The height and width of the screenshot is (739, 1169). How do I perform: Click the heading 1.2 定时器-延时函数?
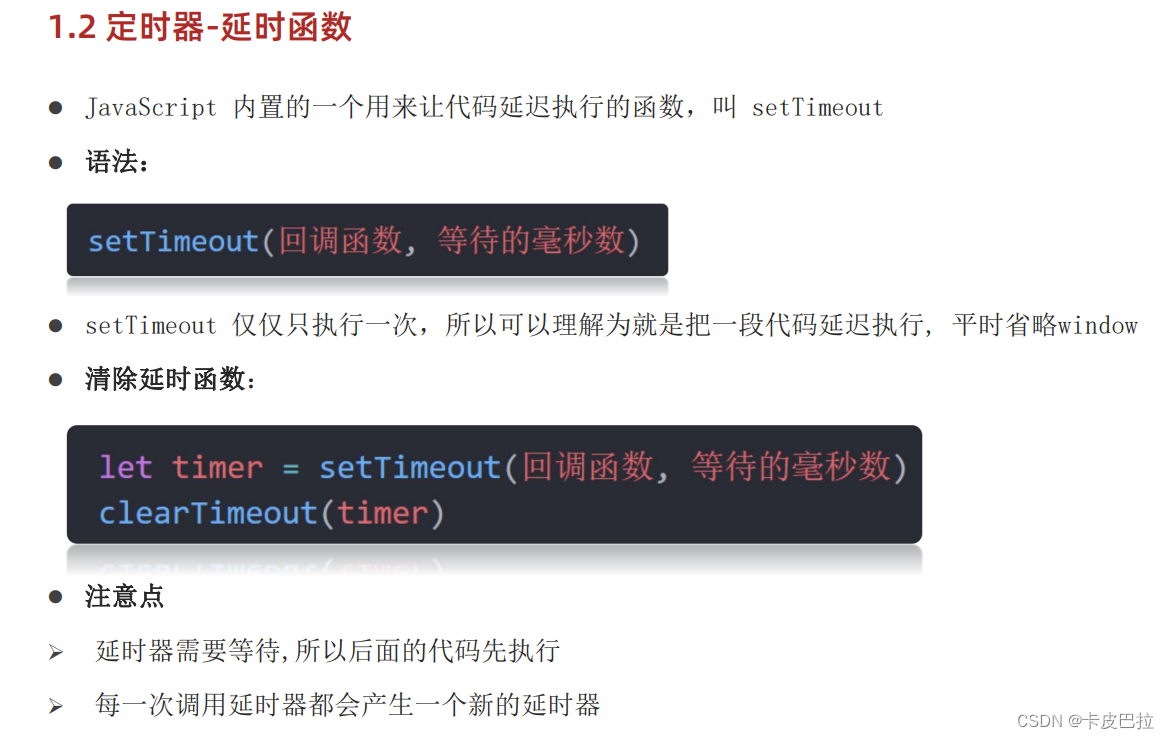200,27
